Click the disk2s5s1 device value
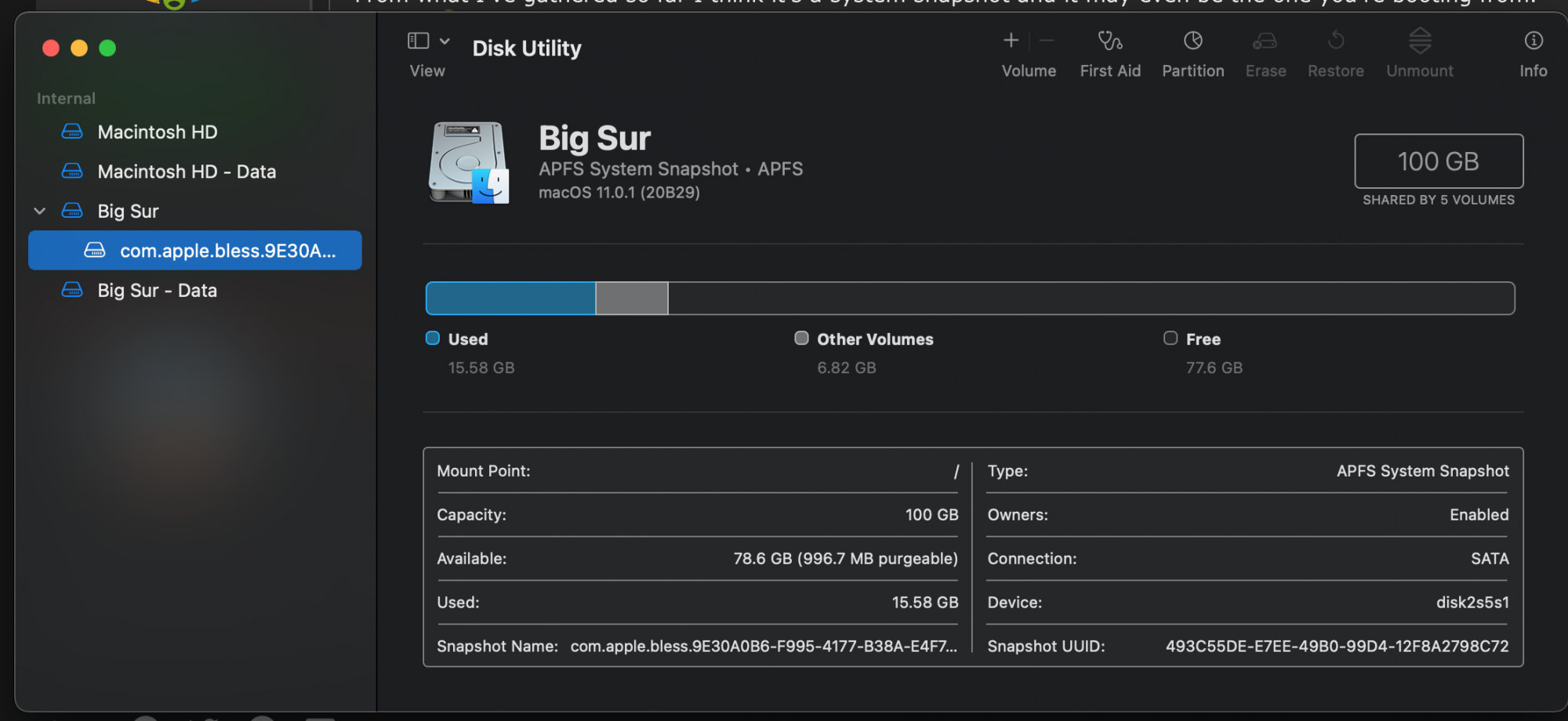 (1472, 603)
